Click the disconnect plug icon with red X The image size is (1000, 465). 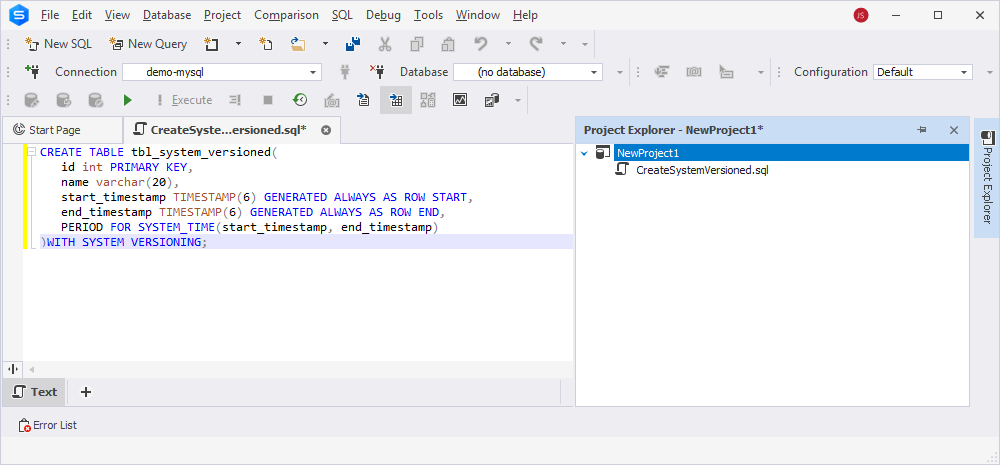(x=377, y=71)
